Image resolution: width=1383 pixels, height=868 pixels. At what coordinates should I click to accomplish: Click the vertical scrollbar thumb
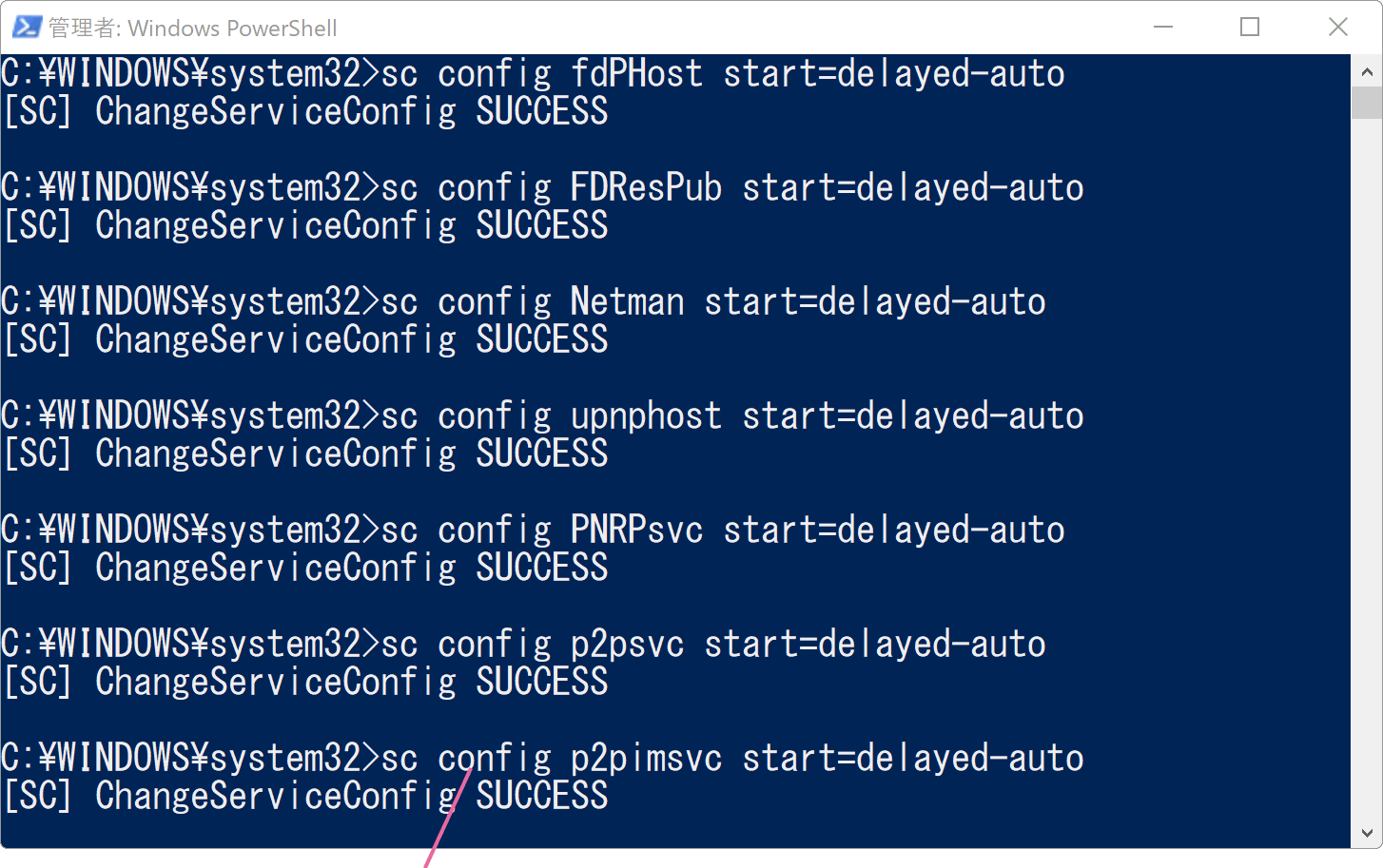tap(1366, 103)
